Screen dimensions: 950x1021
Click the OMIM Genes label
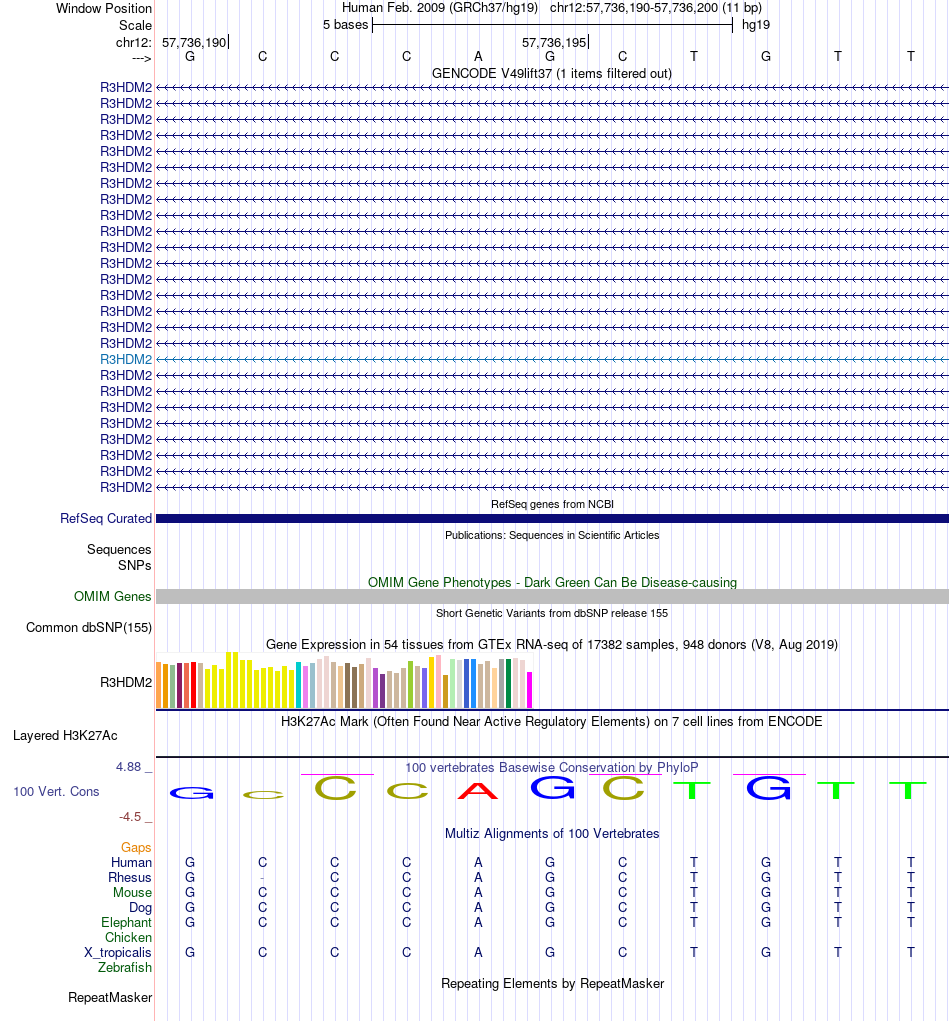[x=113, y=596]
